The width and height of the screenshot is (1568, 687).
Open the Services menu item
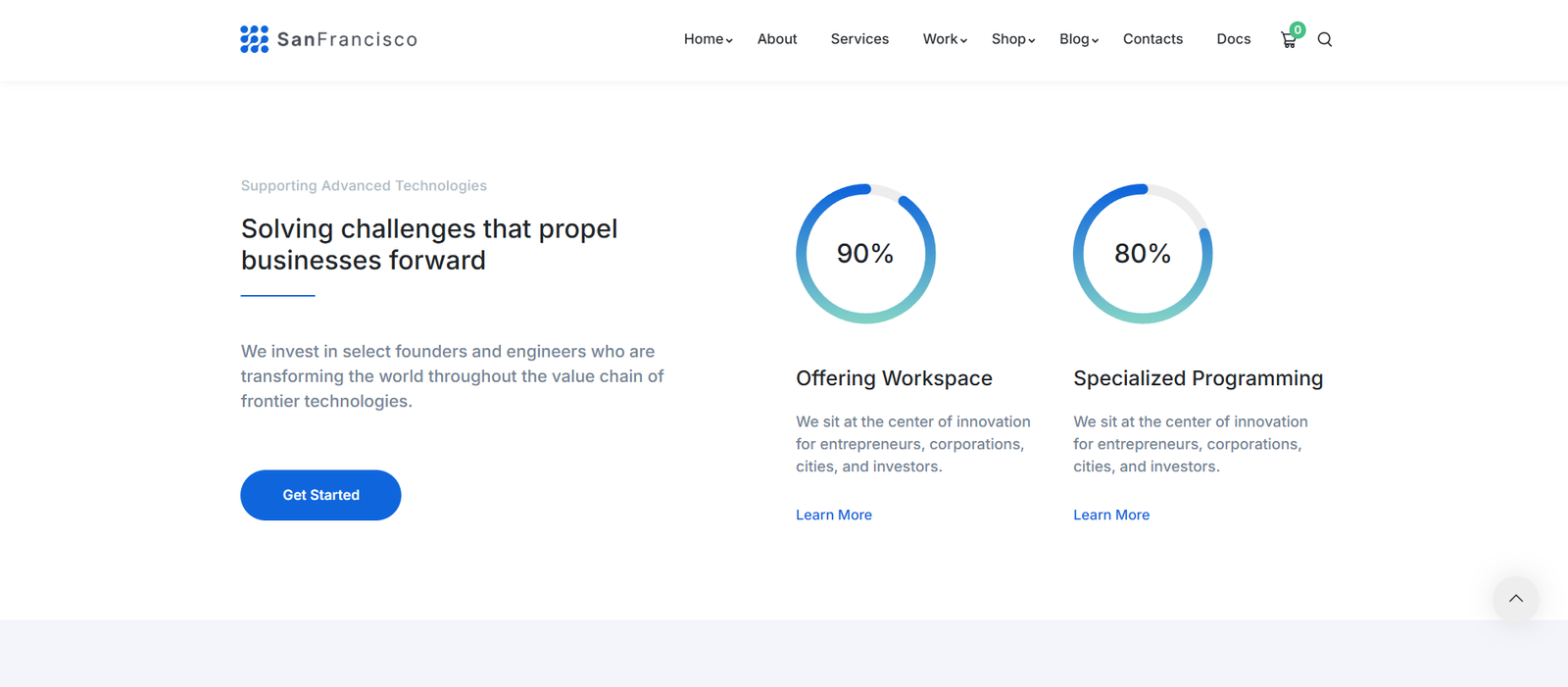[x=859, y=39]
